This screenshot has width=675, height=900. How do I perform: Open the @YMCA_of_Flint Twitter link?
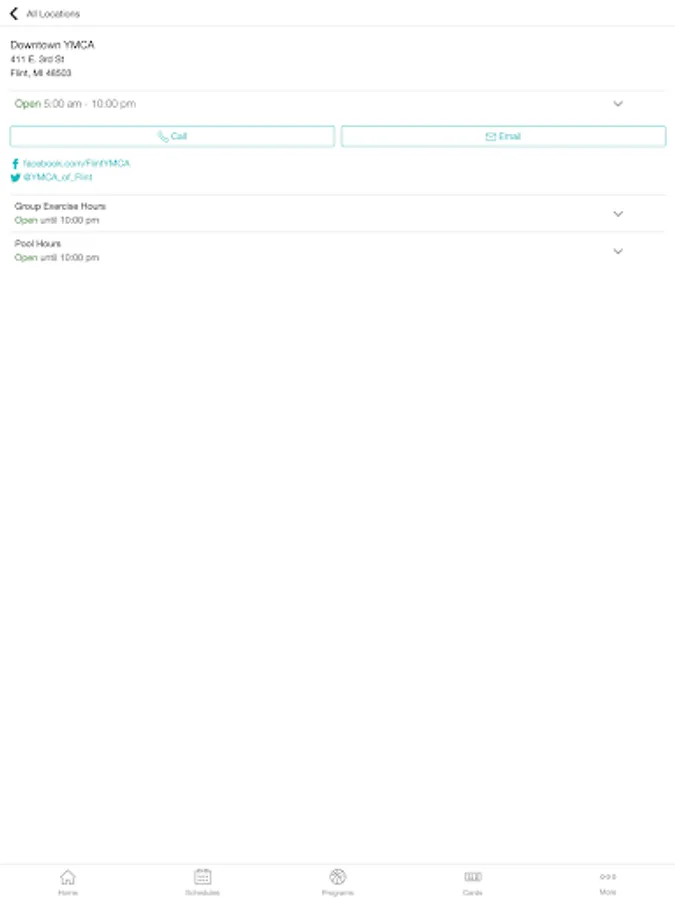[57, 177]
